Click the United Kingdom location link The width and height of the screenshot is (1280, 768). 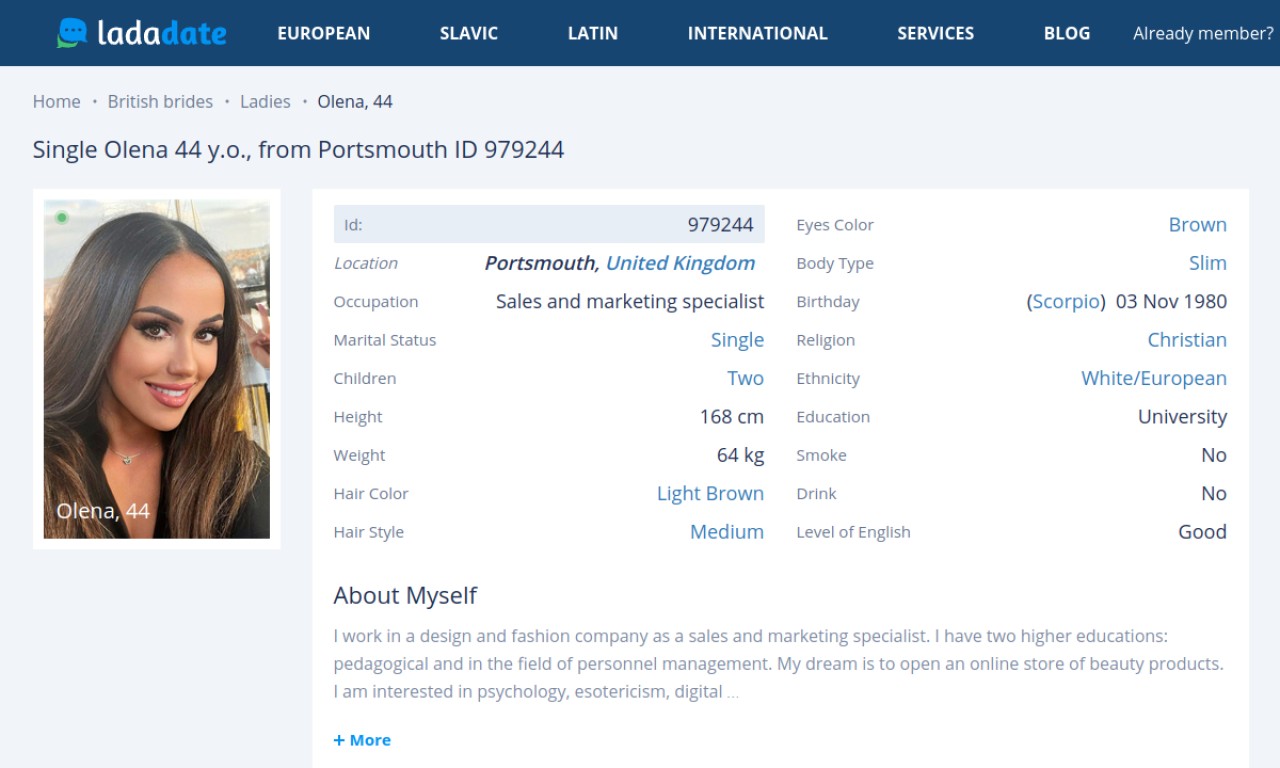[680, 263]
